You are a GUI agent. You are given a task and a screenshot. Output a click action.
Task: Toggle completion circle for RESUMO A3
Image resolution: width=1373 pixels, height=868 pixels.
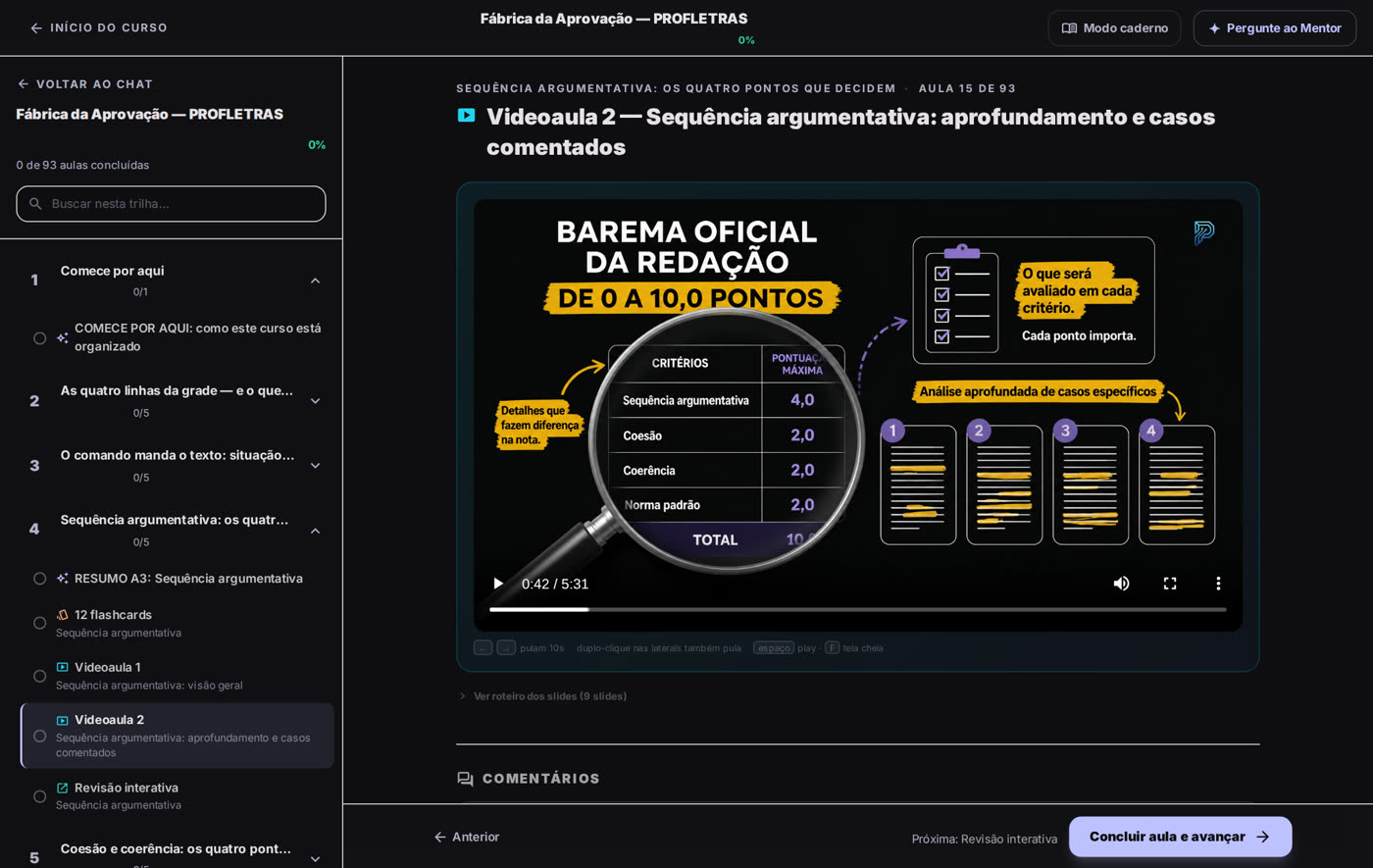(39, 579)
